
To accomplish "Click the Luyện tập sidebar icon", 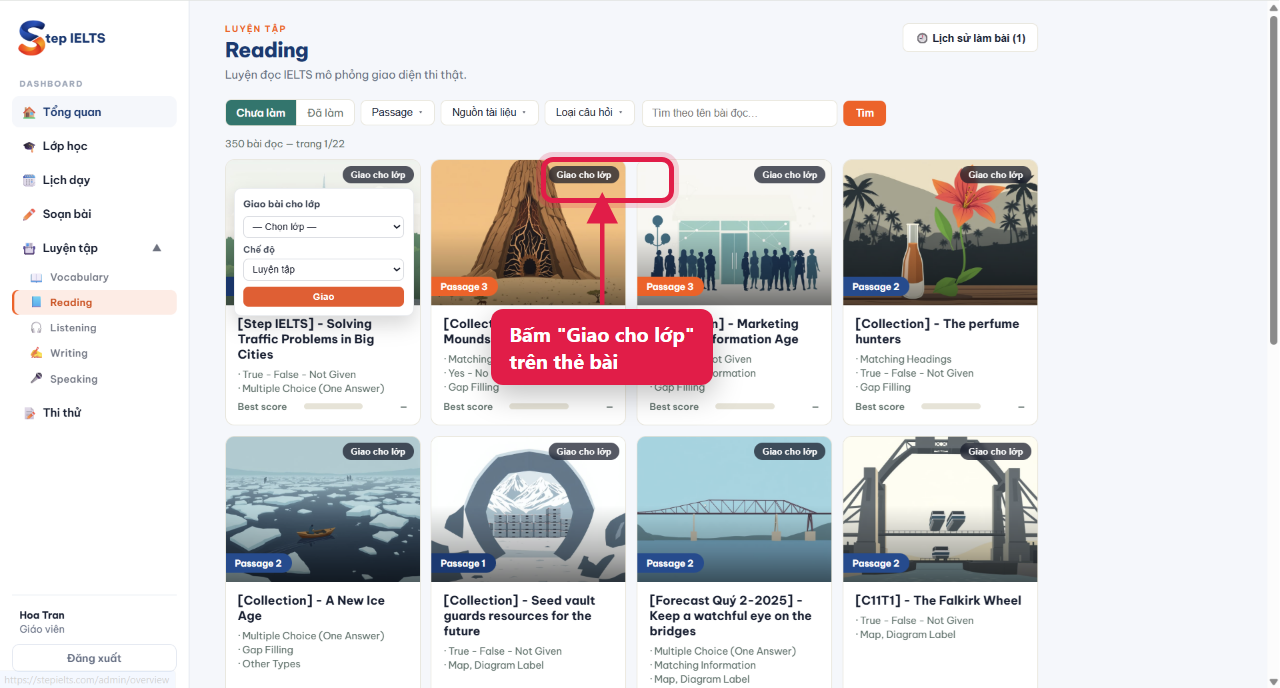I will [29, 248].
